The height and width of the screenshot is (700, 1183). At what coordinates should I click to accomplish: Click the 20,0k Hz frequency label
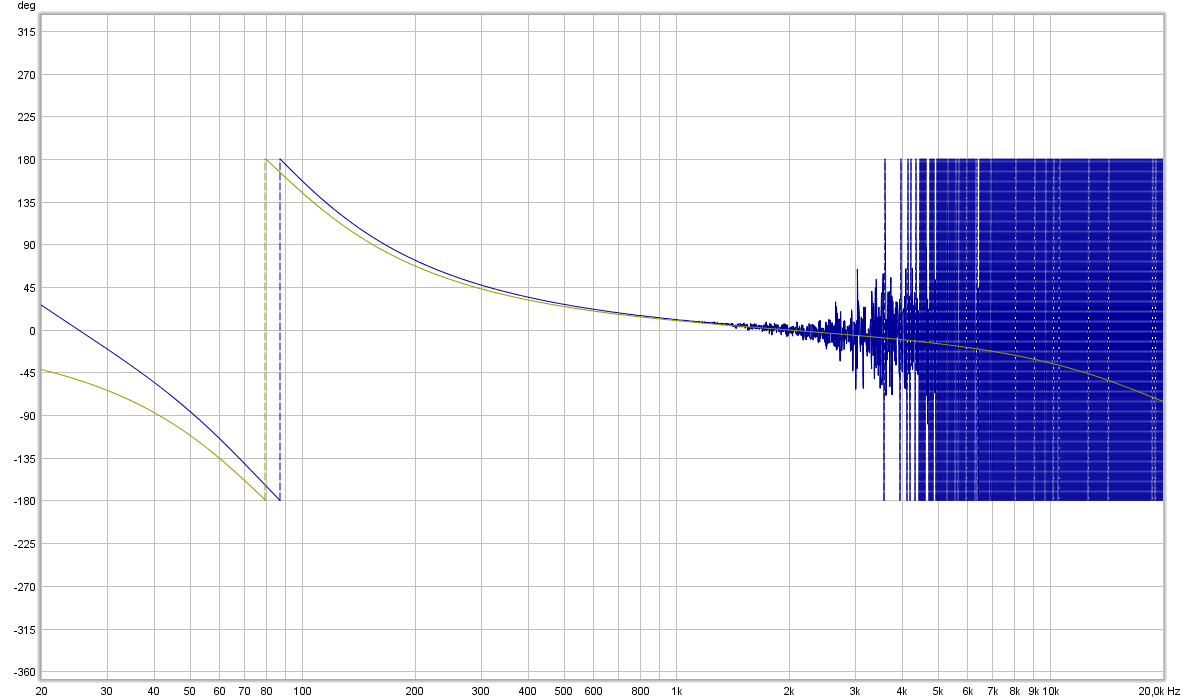coord(1160,691)
